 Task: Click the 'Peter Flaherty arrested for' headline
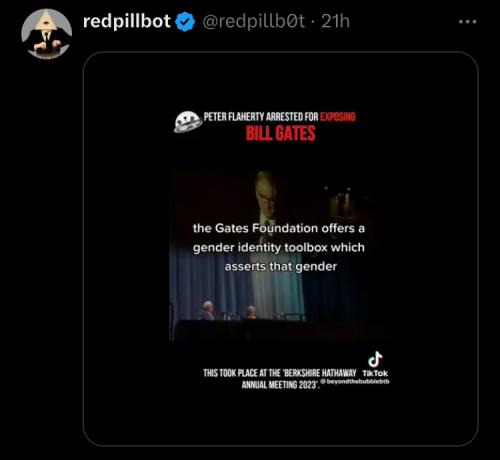261,117
